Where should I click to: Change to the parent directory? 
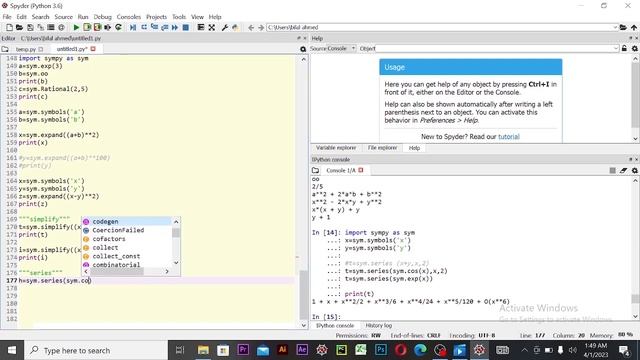634,27
